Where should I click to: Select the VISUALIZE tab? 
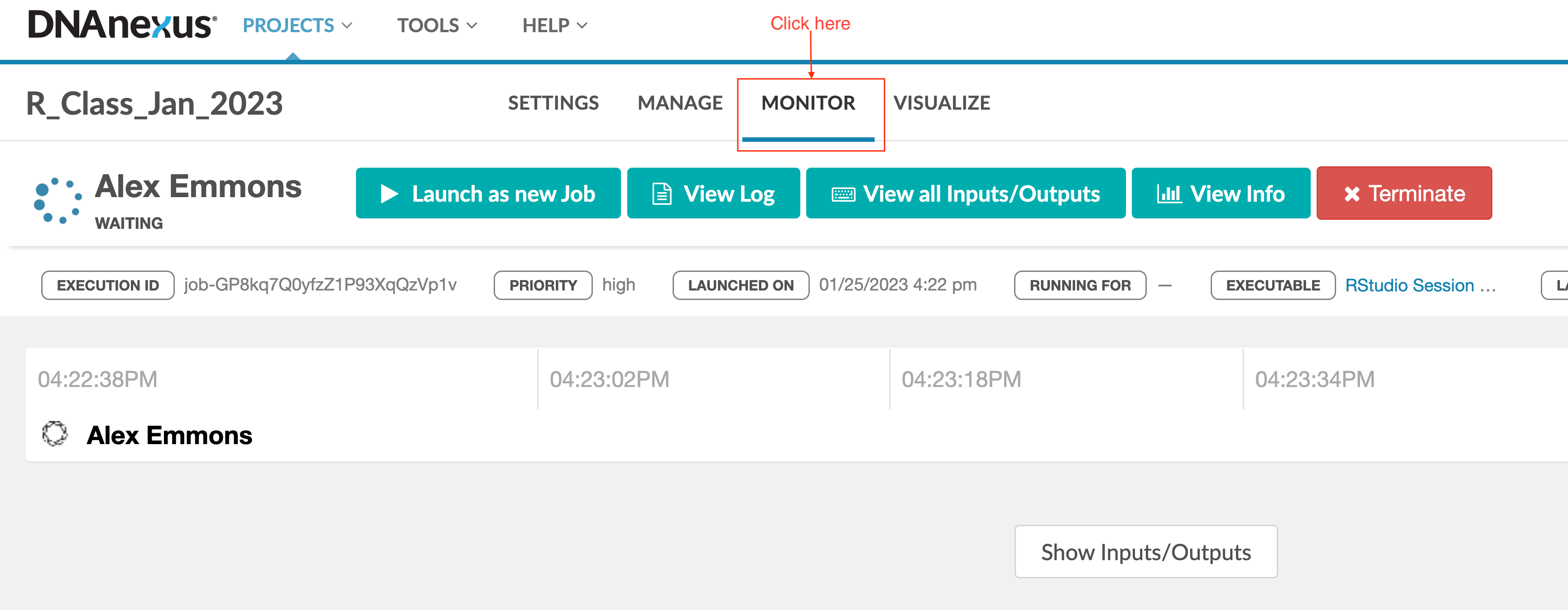[941, 103]
